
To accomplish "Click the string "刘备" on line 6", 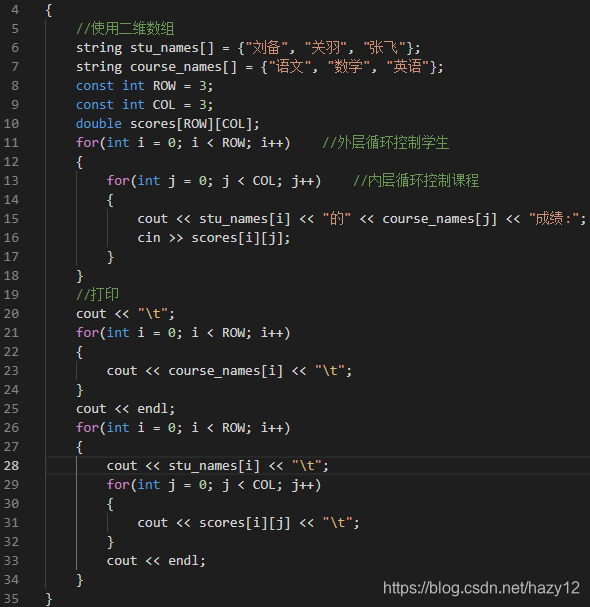I will point(266,48).
